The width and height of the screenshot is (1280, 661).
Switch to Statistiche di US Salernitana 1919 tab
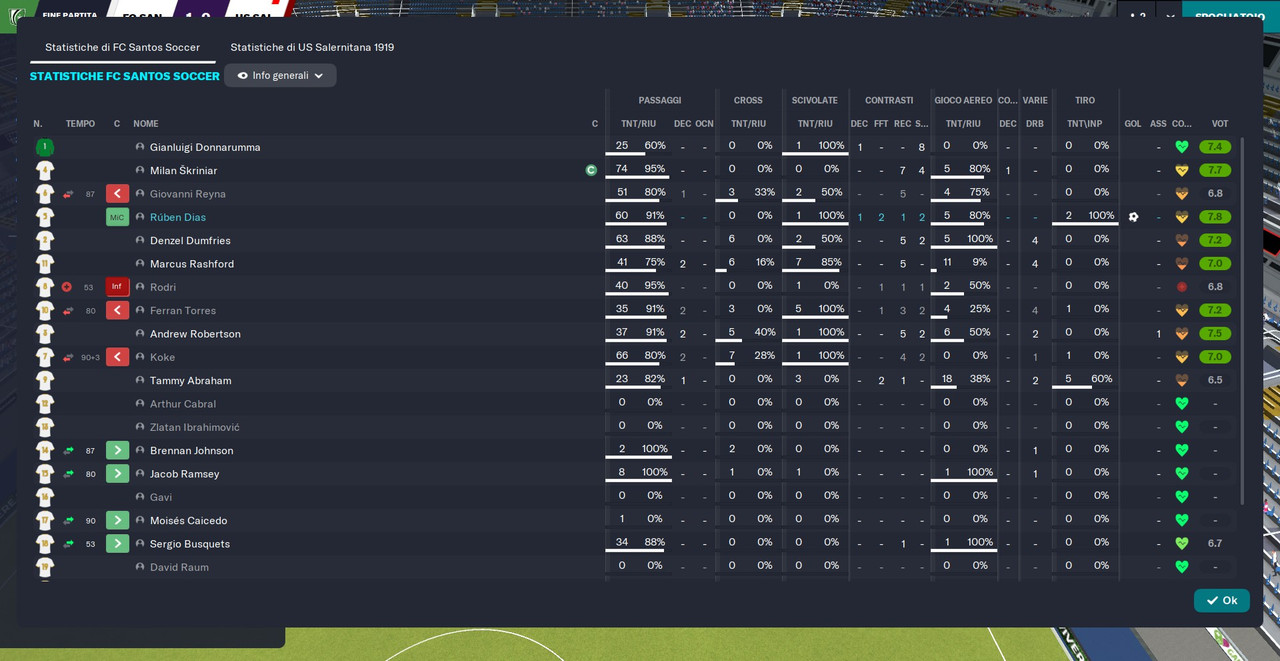pos(312,47)
